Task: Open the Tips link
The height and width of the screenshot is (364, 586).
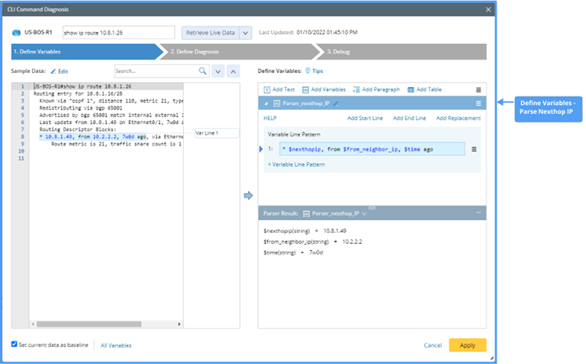Action: [x=317, y=71]
